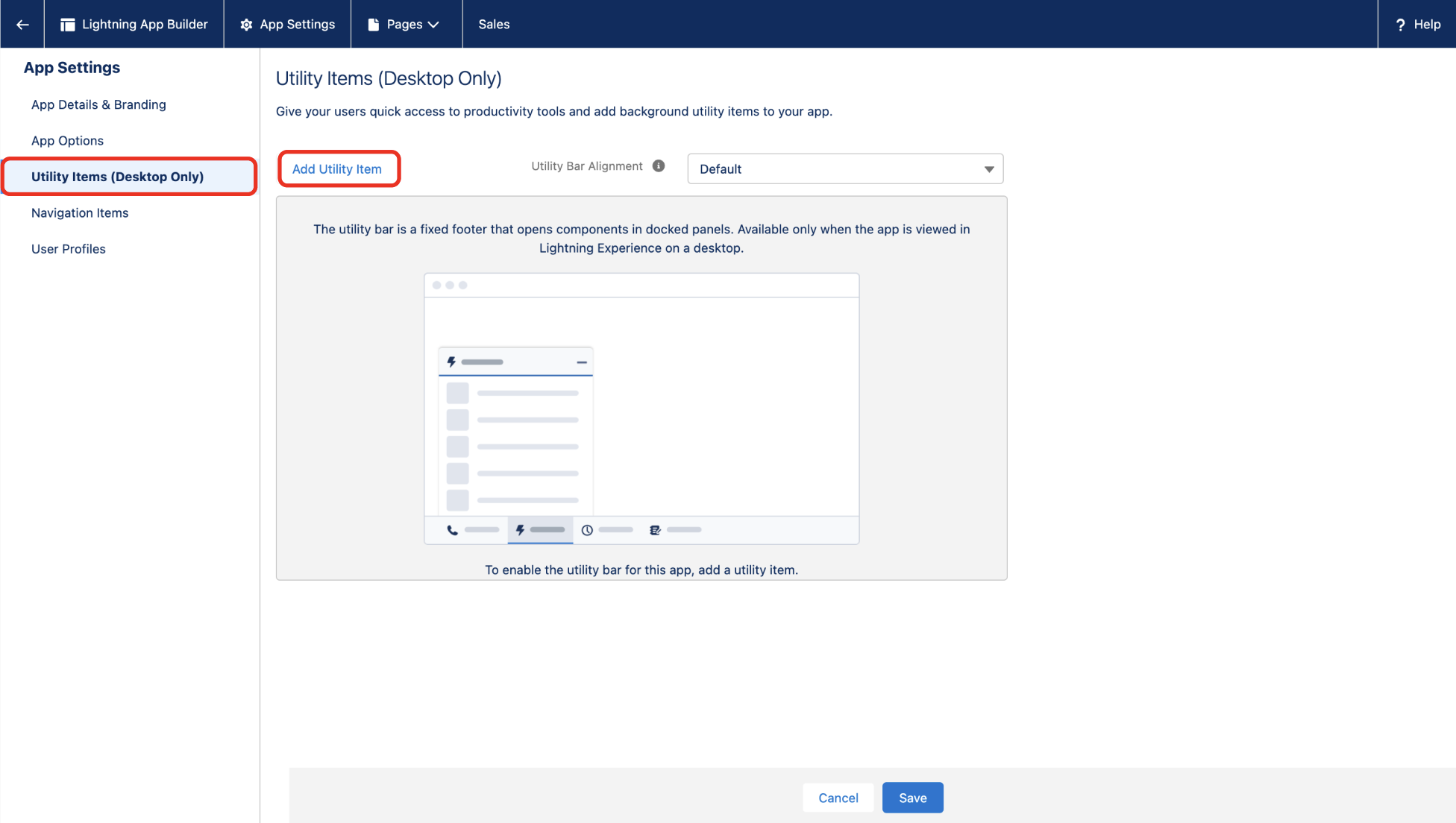Click the Sales app name label
Viewport: 1456px width, 823px height.
click(494, 25)
